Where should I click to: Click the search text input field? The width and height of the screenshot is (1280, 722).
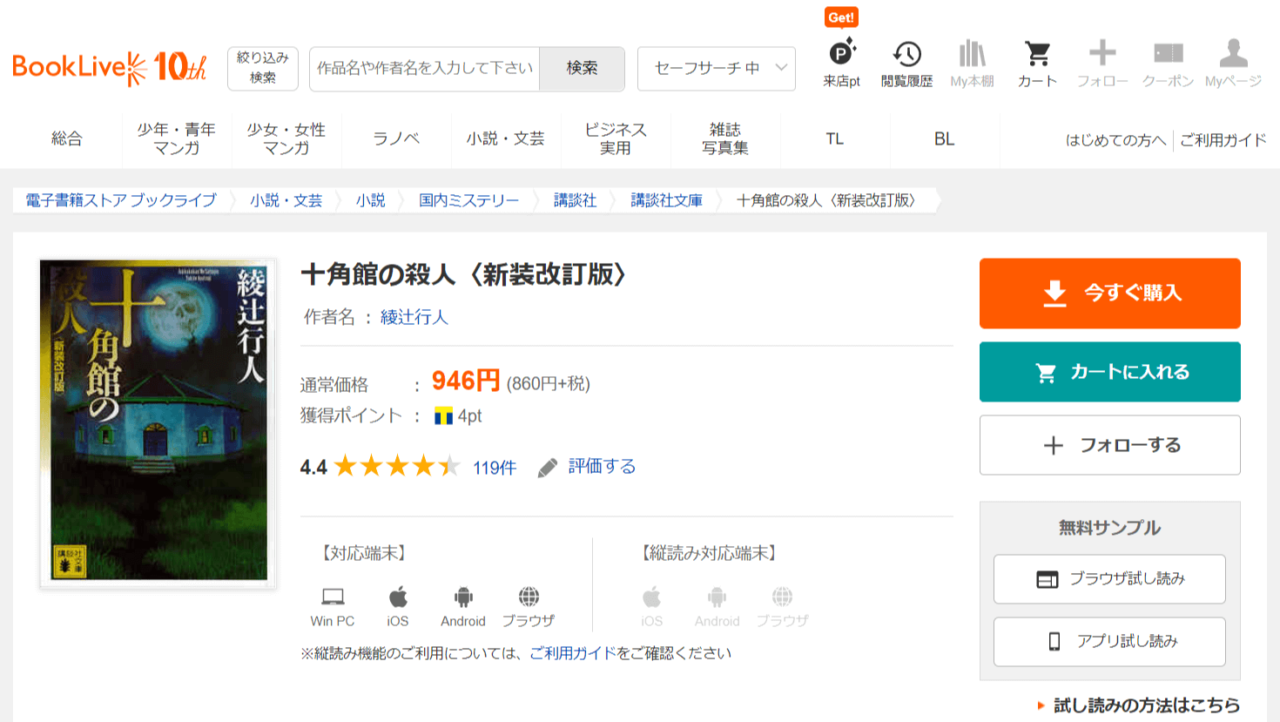point(424,69)
